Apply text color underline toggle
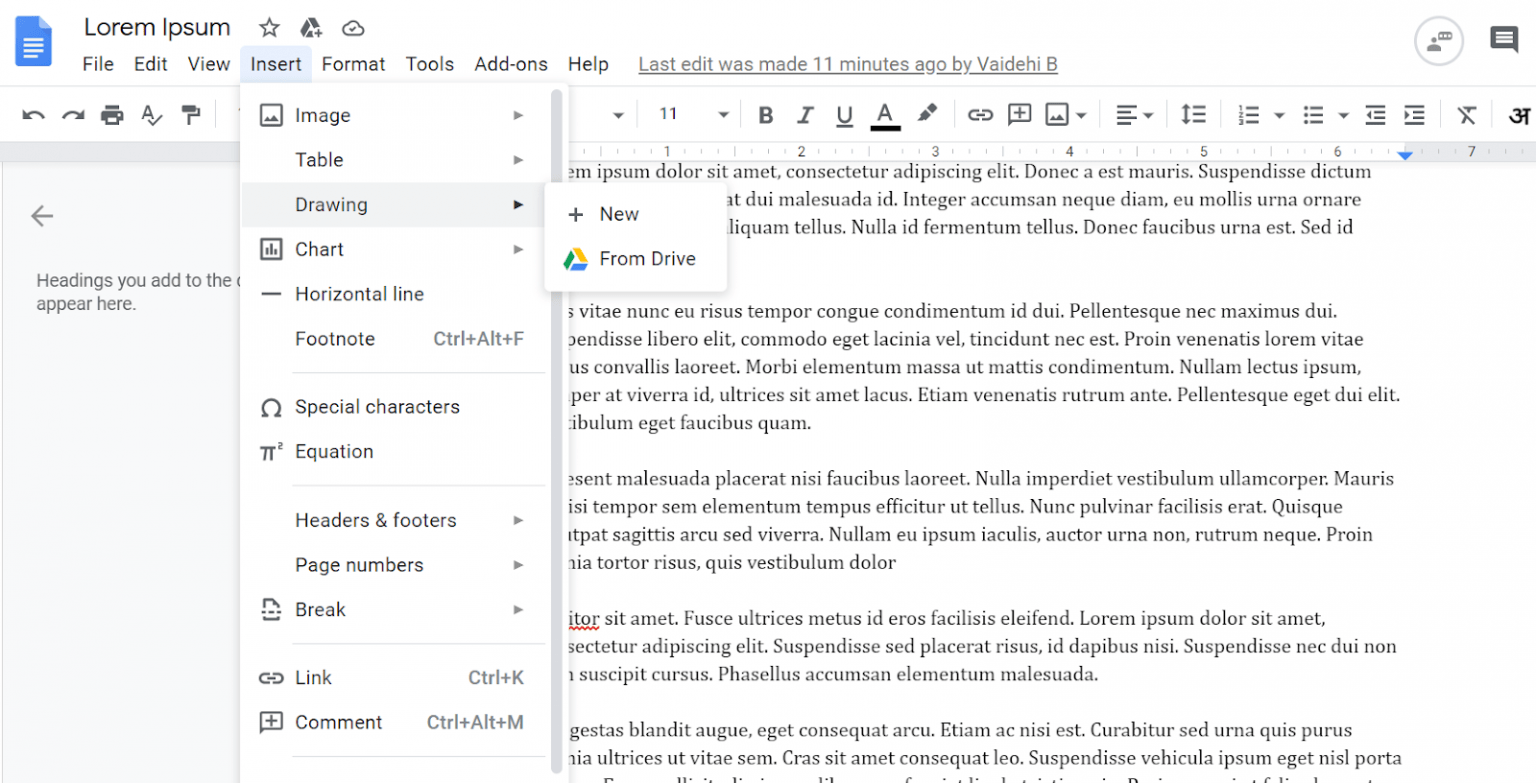The height and width of the screenshot is (783, 1536). tap(884, 114)
